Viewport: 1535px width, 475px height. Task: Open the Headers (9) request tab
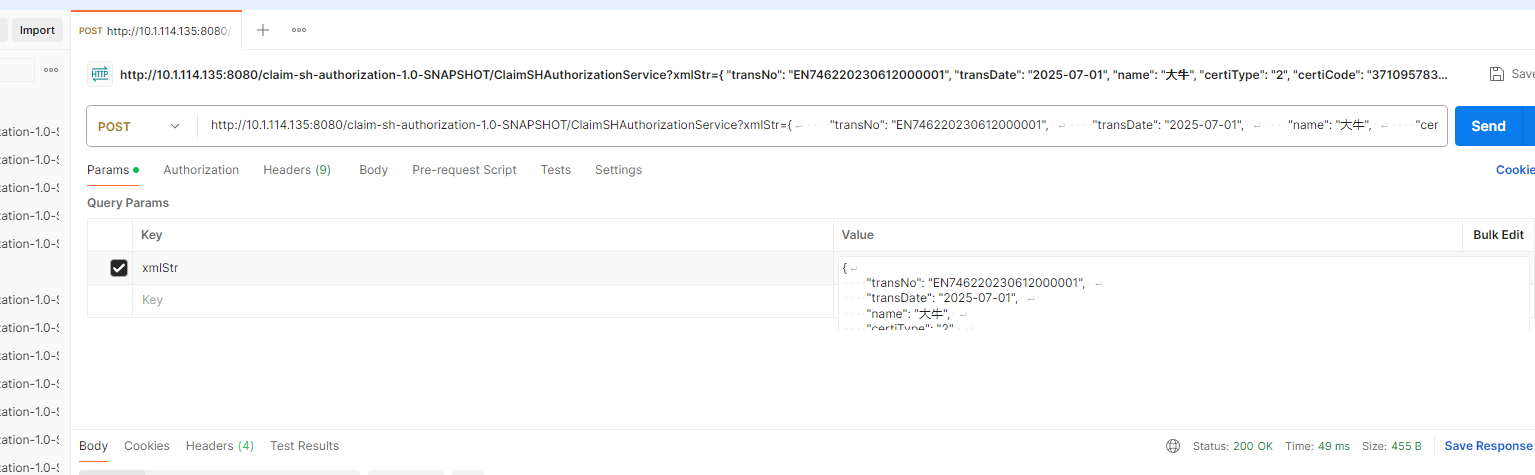[x=297, y=170]
